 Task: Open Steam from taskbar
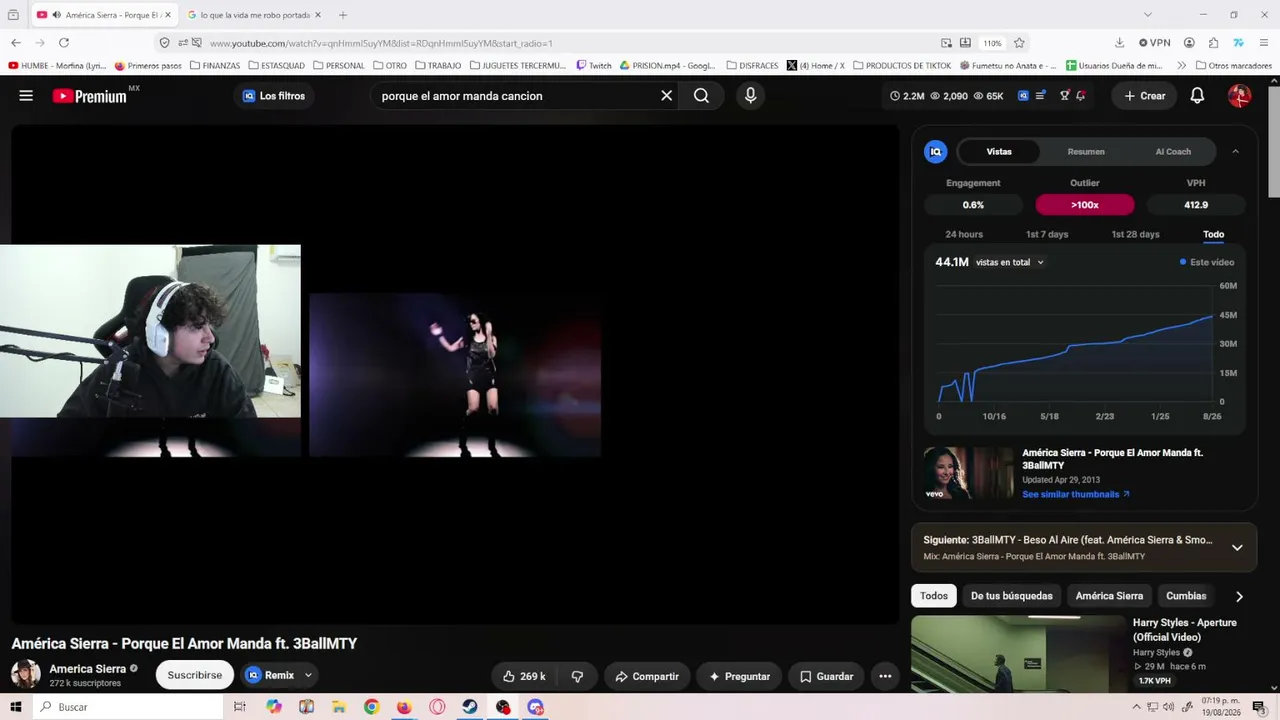[x=470, y=707]
